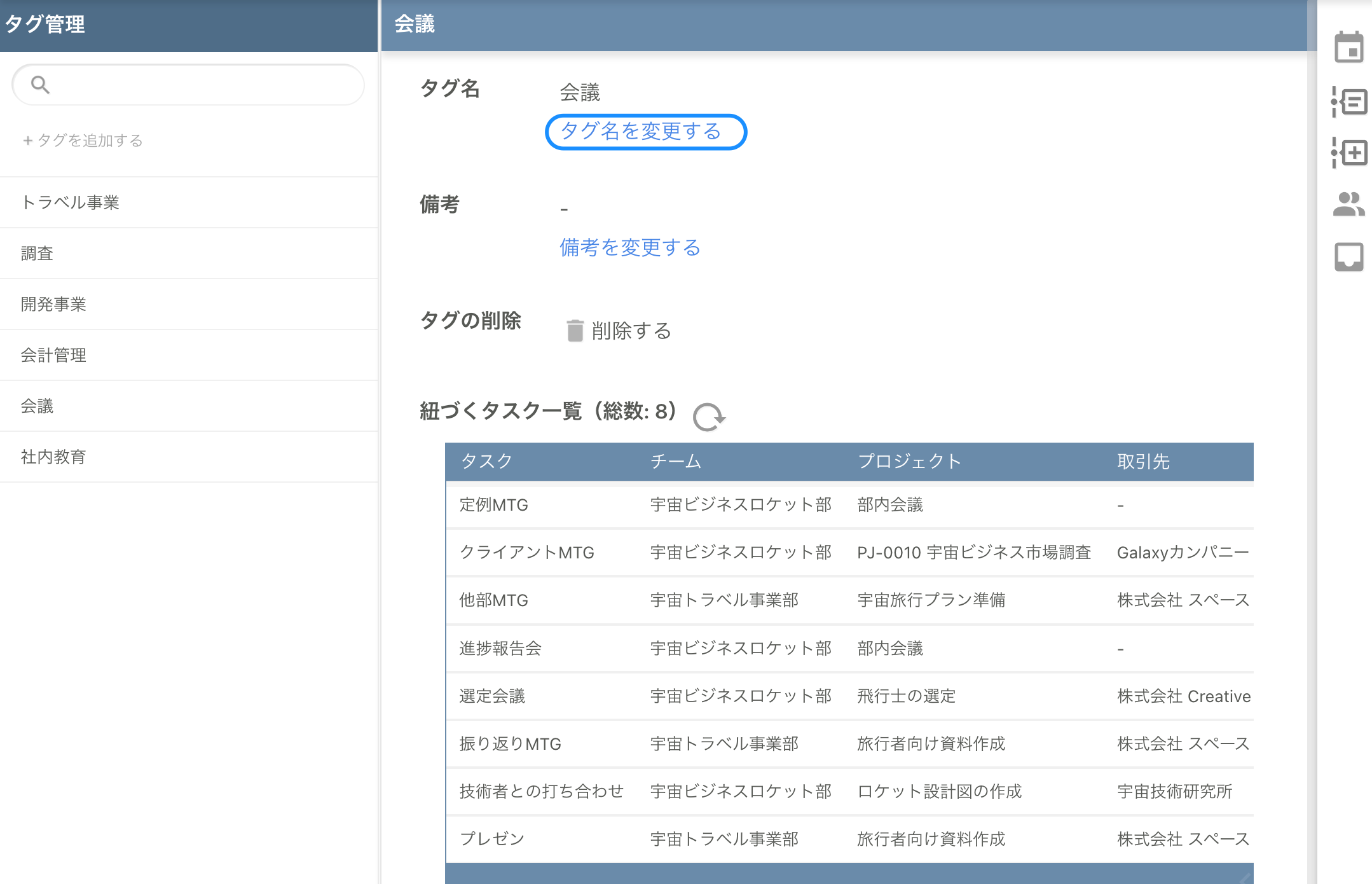
Task: Open the team members icon
Action: pyautogui.click(x=1349, y=204)
